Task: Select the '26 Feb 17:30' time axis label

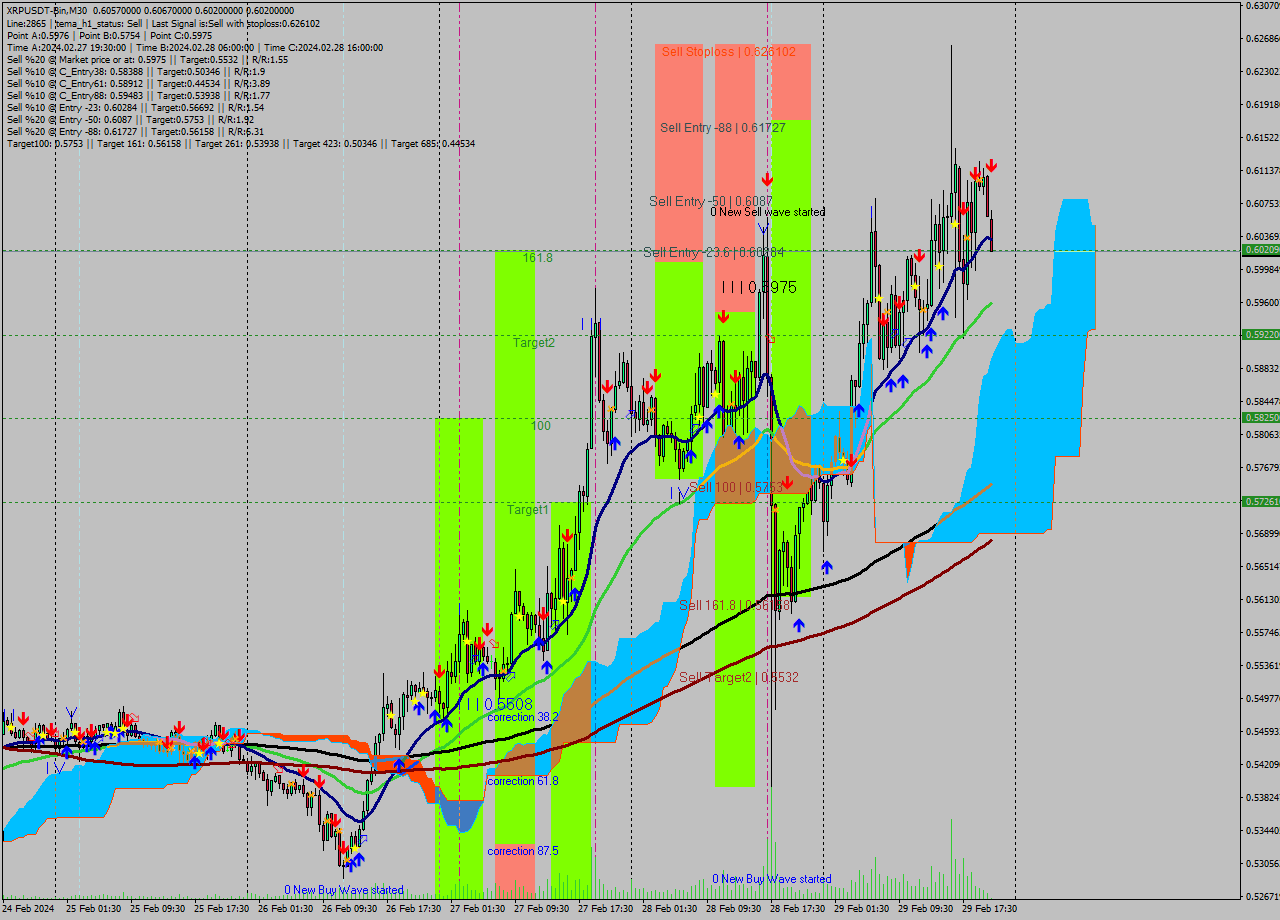Action: [414, 909]
